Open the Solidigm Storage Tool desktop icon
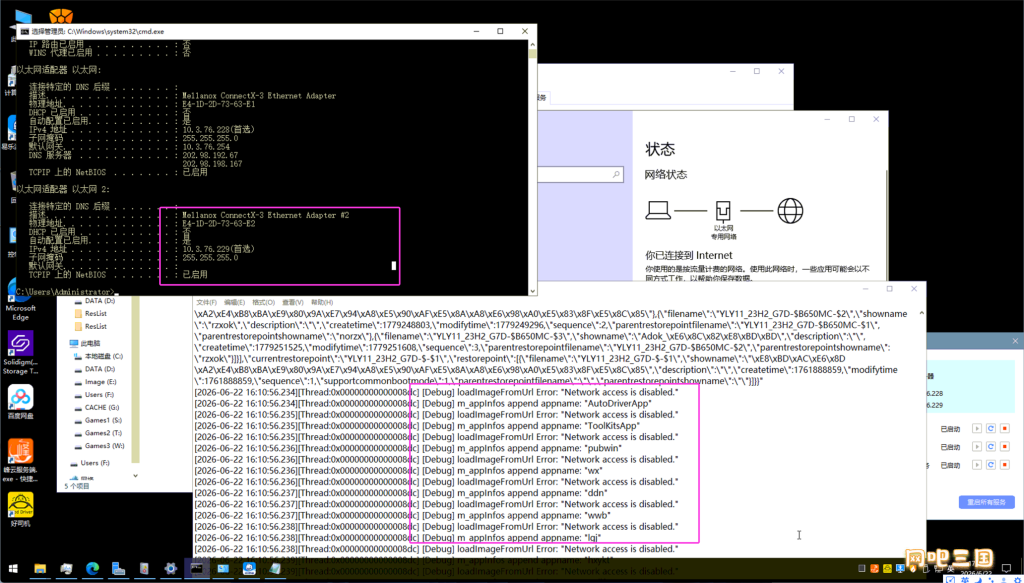 [x=20, y=353]
